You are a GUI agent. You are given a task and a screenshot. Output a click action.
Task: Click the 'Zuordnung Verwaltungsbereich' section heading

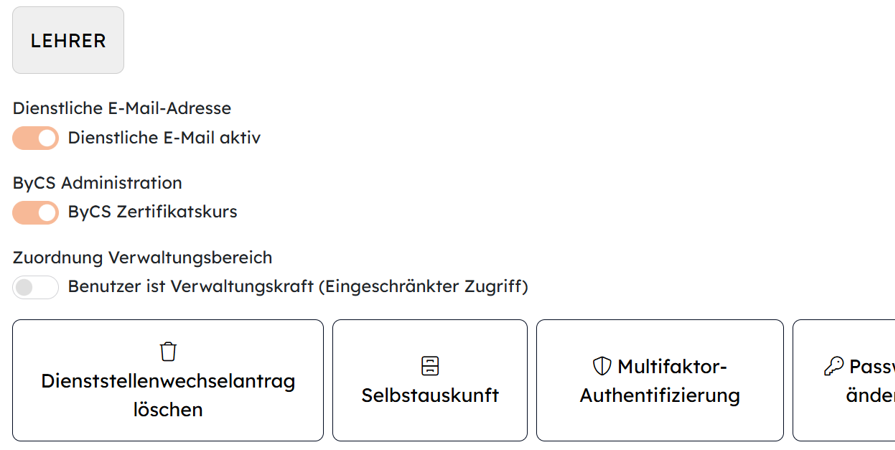pos(142,258)
